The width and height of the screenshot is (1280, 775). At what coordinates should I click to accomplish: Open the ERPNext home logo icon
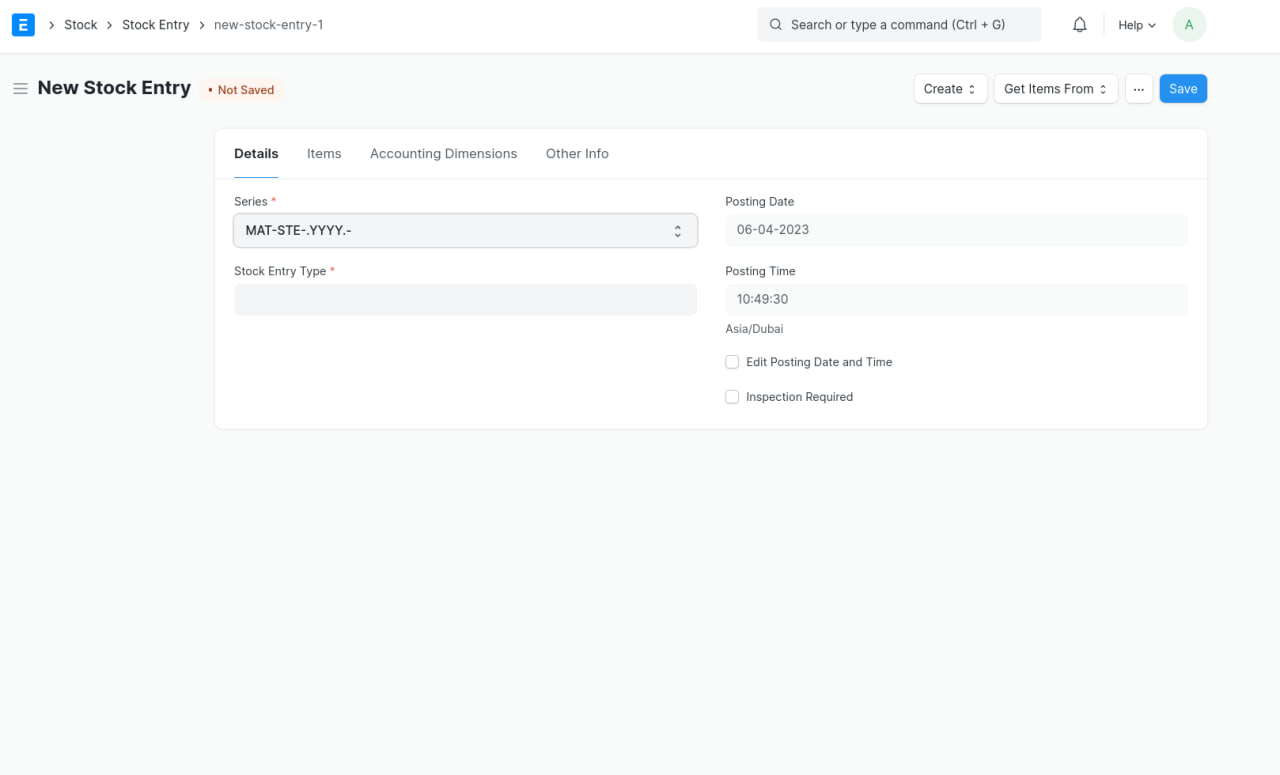[23, 24]
